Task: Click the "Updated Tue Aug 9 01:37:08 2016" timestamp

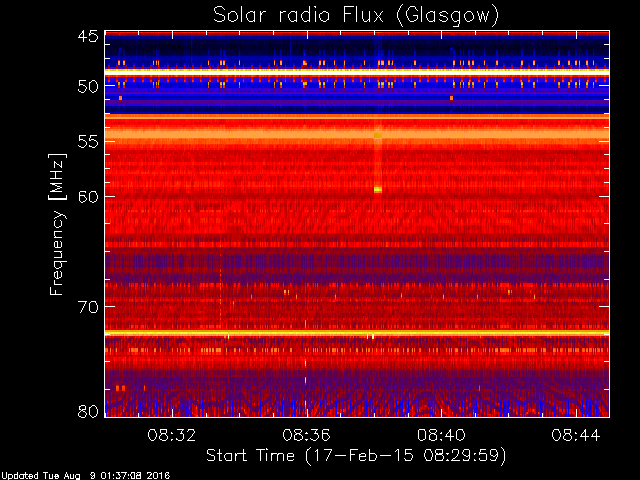Action: click(85, 476)
